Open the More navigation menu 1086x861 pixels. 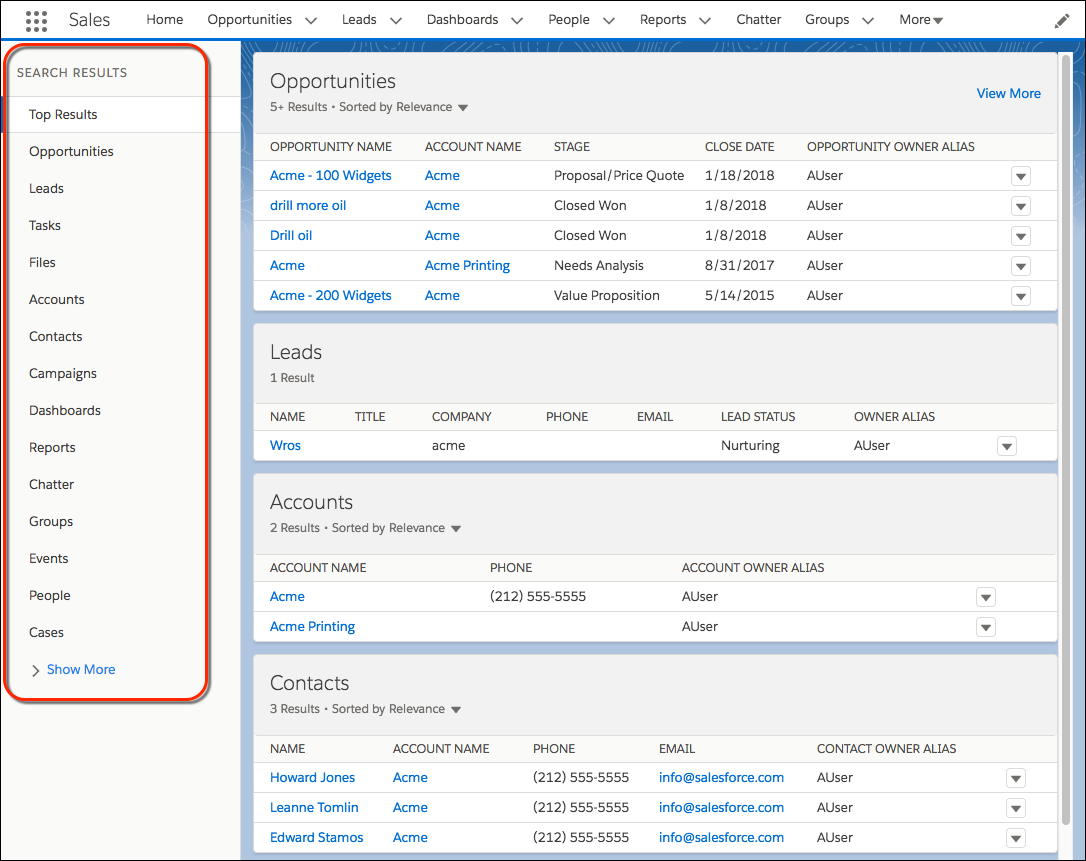(x=921, y=20)
